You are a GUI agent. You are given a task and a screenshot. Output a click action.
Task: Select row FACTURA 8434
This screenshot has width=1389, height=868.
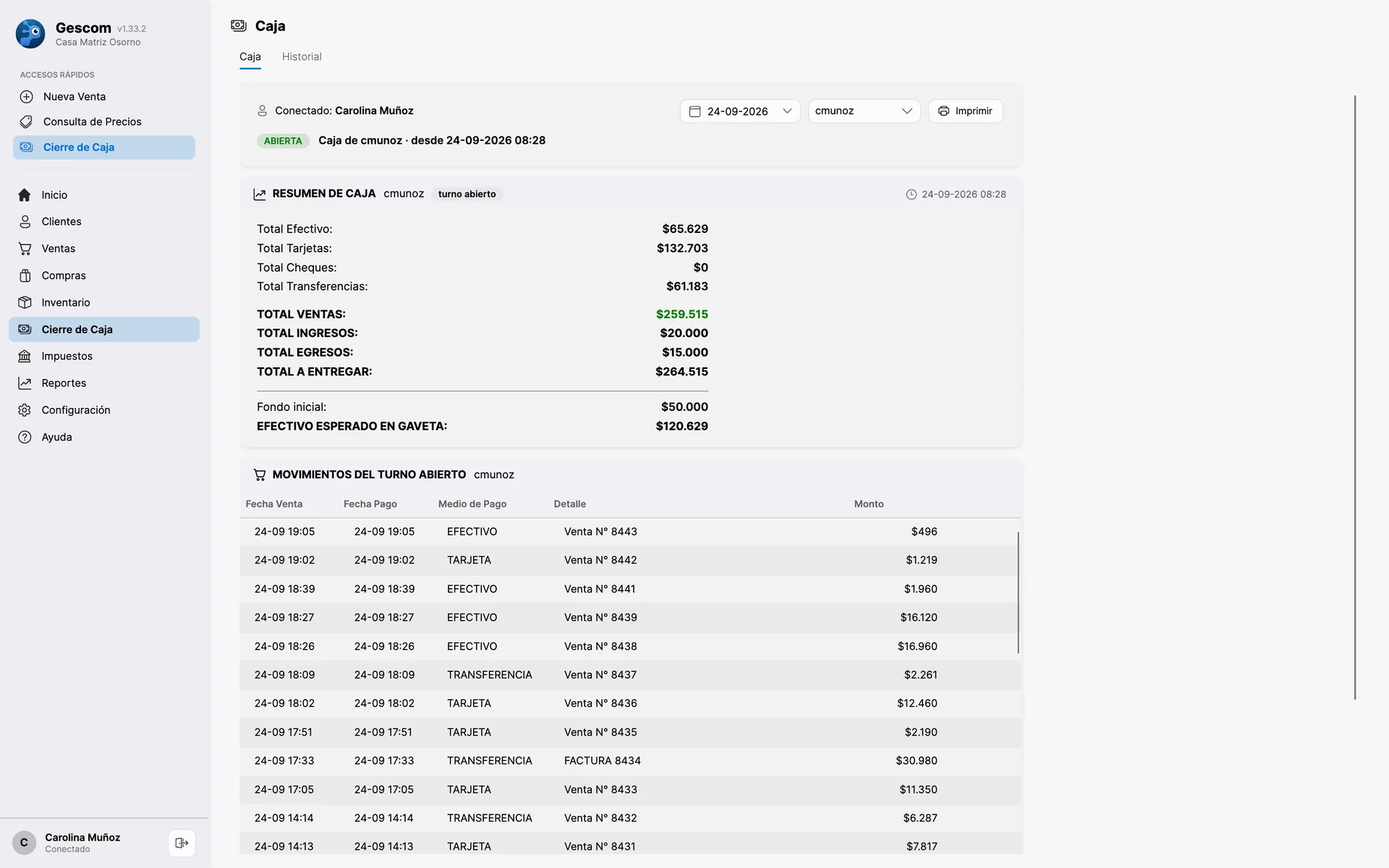pos(630,761)
